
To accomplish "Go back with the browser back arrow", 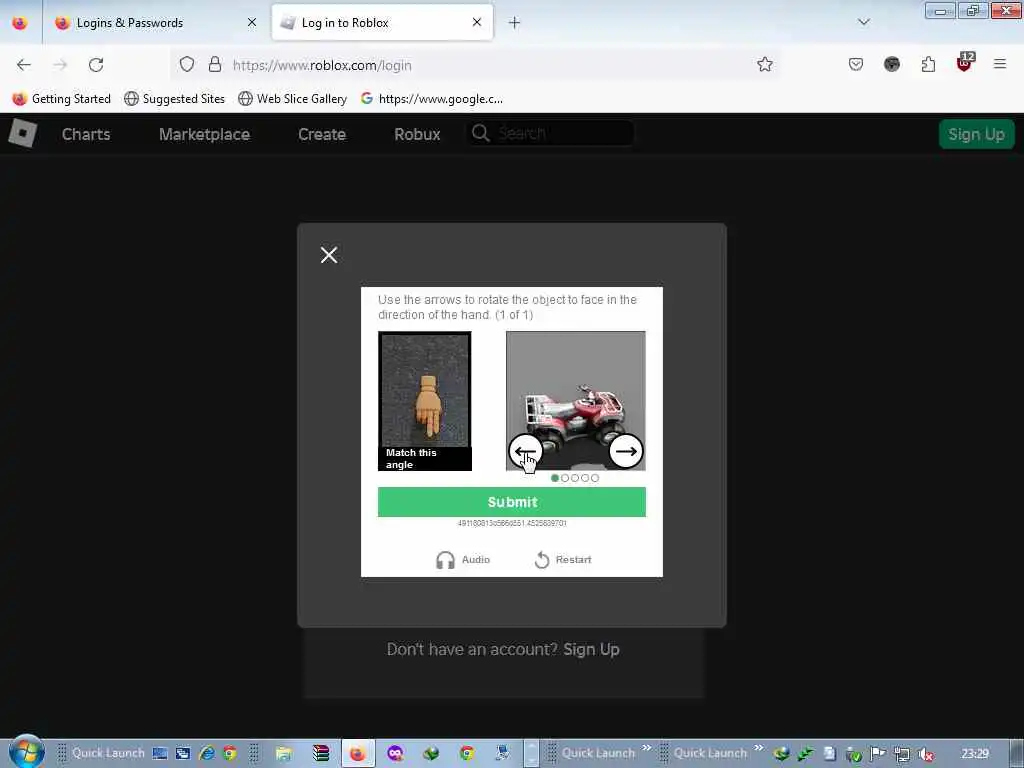I will pos(24,65).
